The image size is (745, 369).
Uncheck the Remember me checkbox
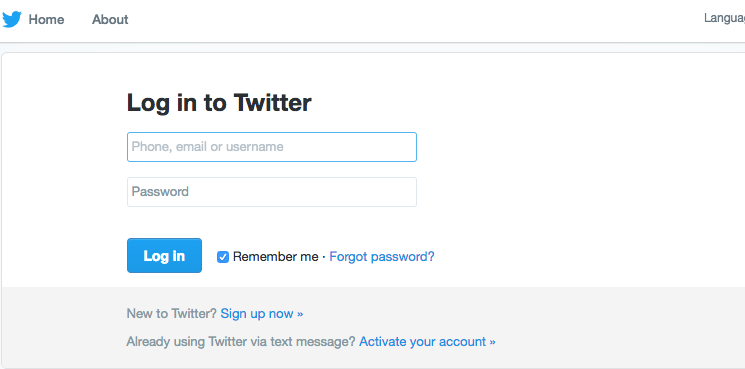tap(223, 257)
